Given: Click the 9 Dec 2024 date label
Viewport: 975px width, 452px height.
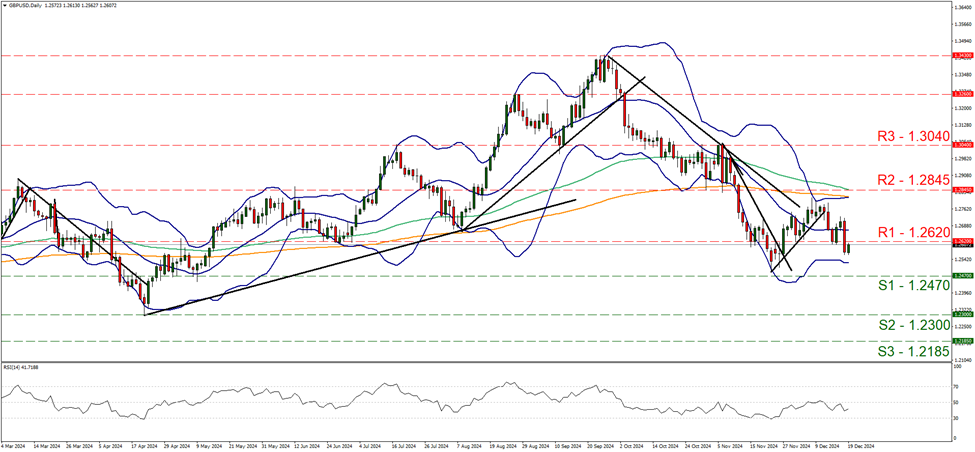Looking at the screenshot, I should click(x=828, y=446).
